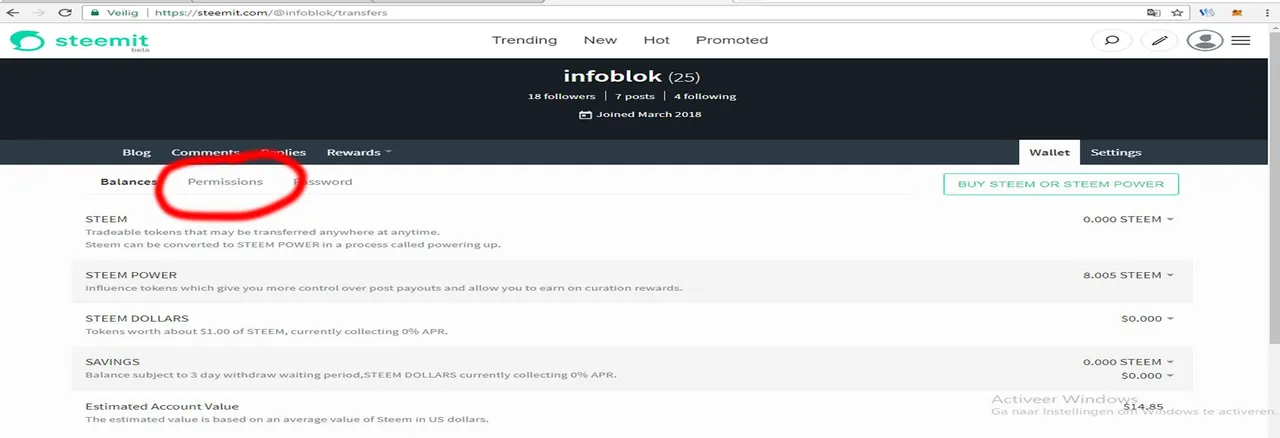Click the translate page icon in address bar

1154,13
